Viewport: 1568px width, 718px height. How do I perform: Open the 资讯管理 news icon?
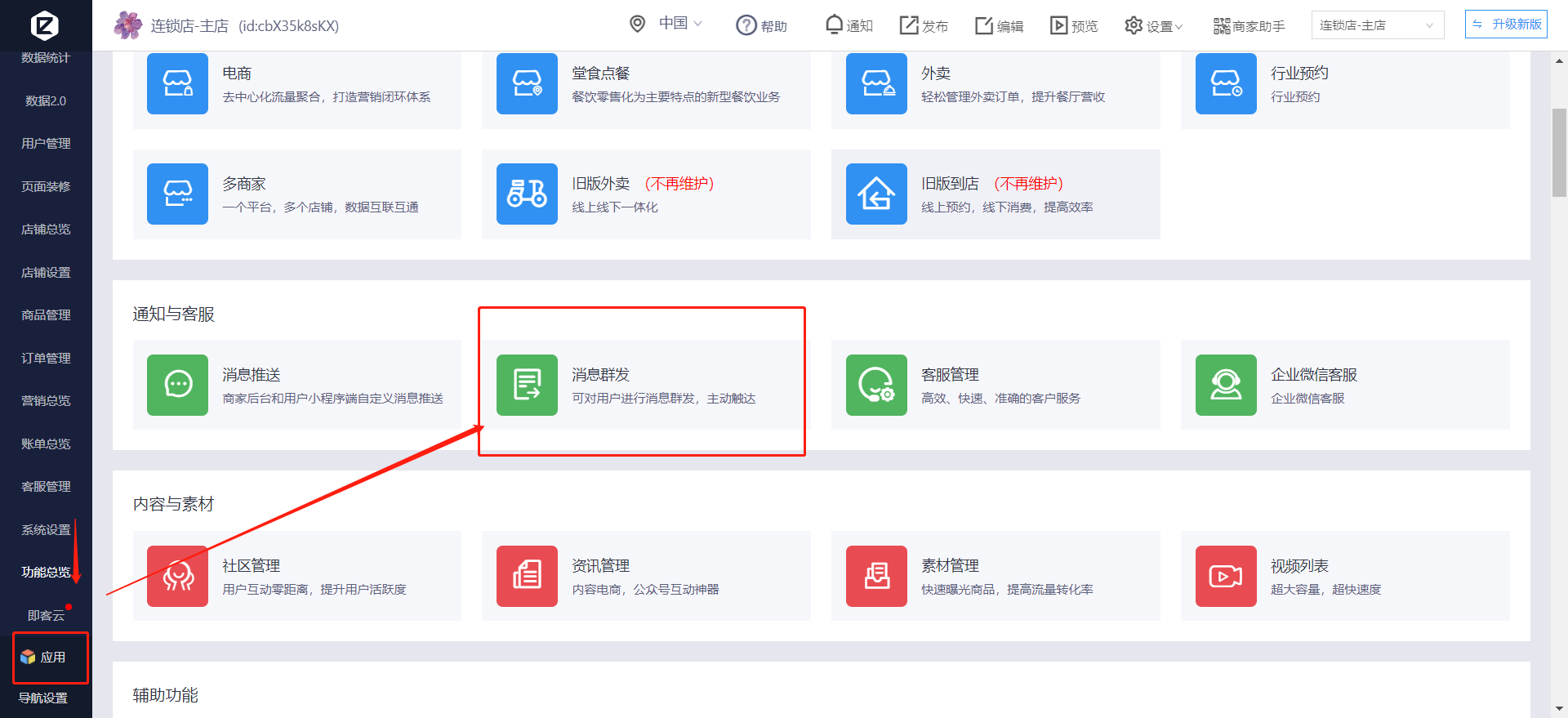pyautogui.click(x=527, y=576)
